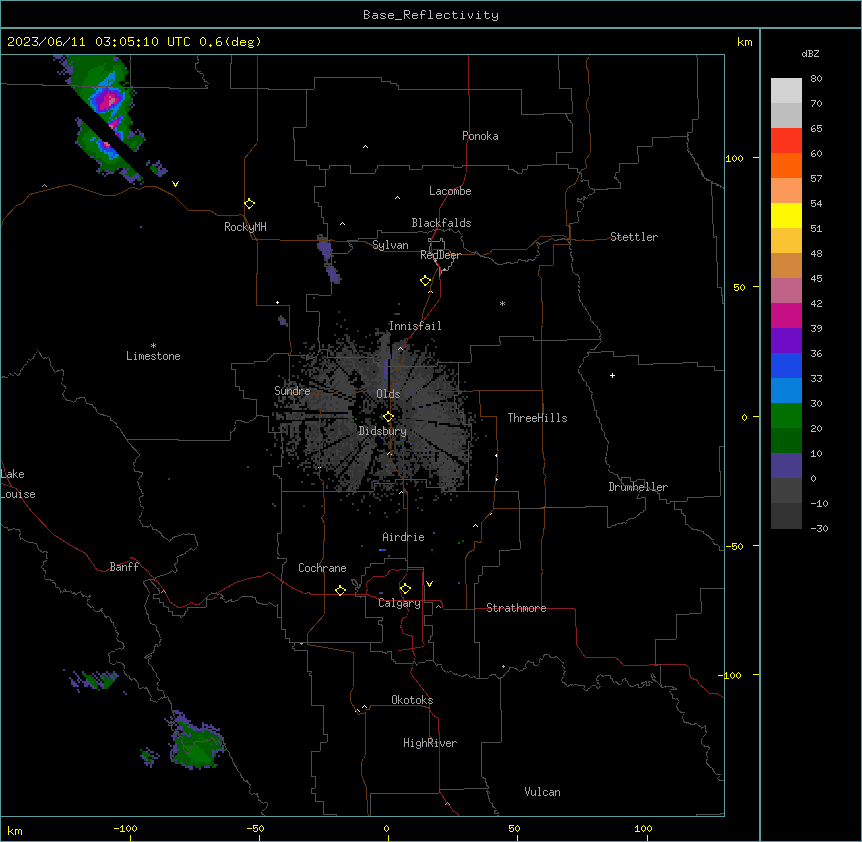Click the Strathmore town label
The image size is (862, 842).
516,608
